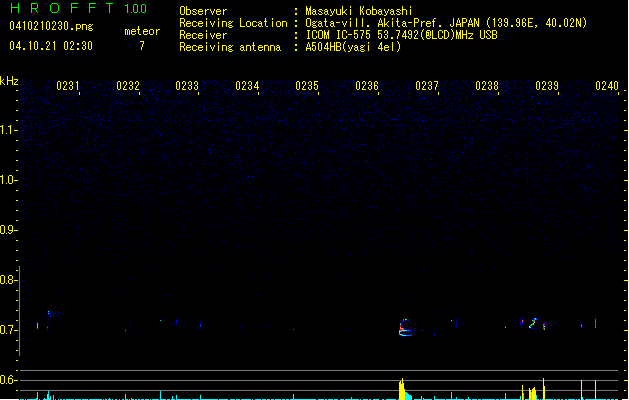Click the 0231 time marker

(x=68, y=86)
